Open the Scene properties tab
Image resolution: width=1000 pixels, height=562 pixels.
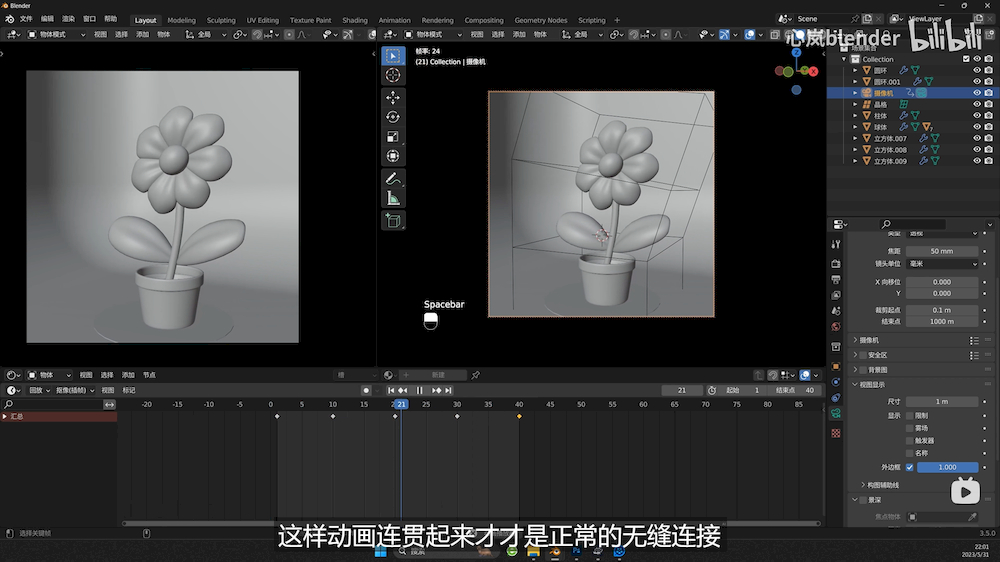click(836, 311)
